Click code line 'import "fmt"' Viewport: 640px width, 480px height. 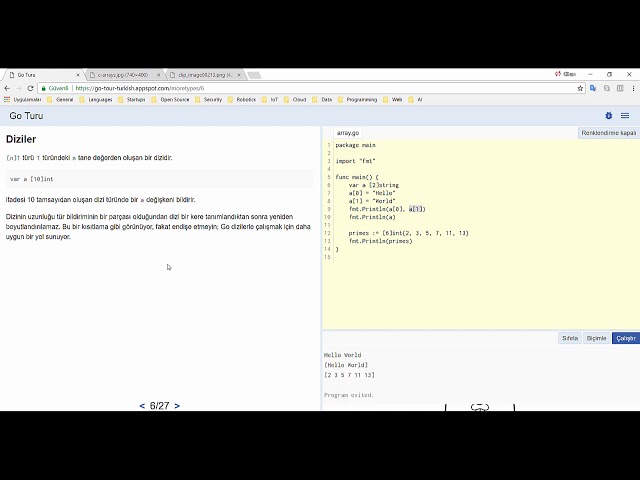point(355,161)
